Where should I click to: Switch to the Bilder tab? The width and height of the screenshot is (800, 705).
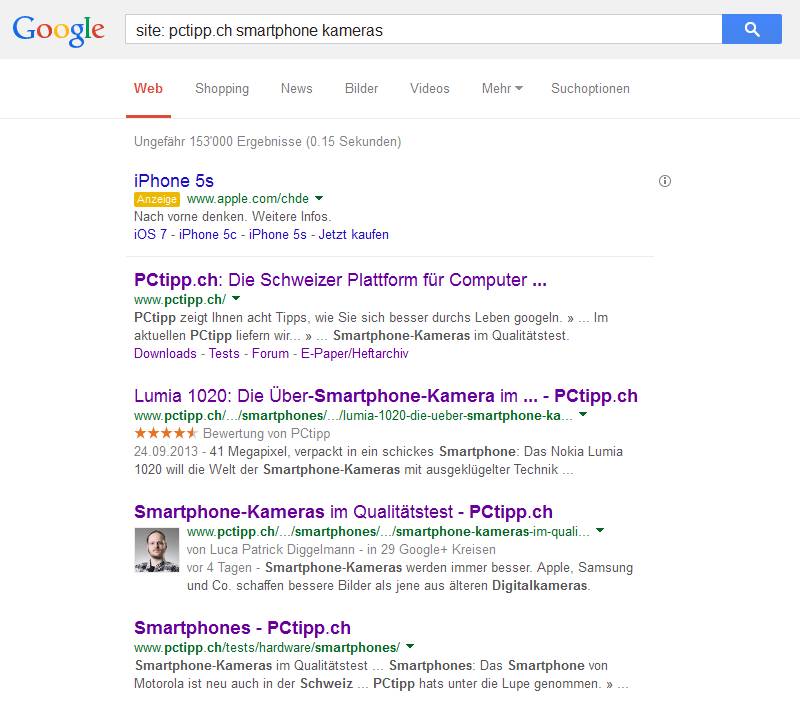tap(361, 88)
